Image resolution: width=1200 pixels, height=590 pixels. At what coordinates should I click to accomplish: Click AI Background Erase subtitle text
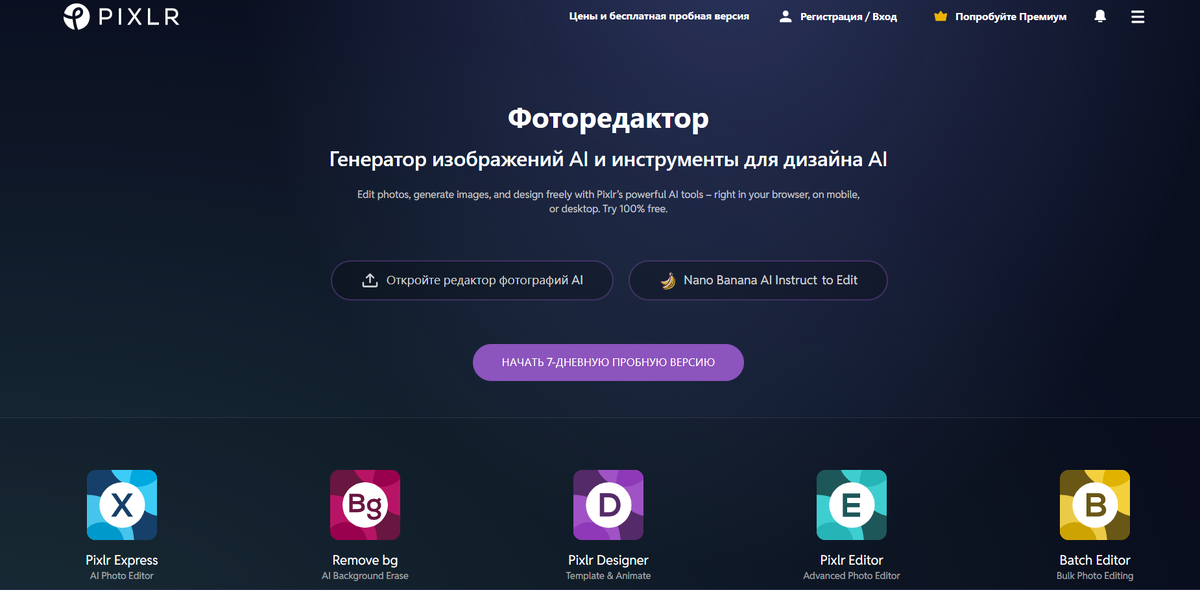point(365,576)
